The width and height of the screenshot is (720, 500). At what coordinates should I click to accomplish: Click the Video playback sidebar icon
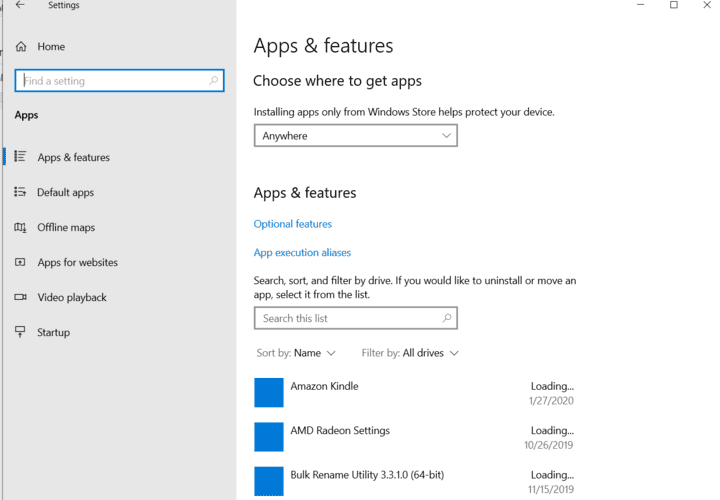[x=20, y=297]
